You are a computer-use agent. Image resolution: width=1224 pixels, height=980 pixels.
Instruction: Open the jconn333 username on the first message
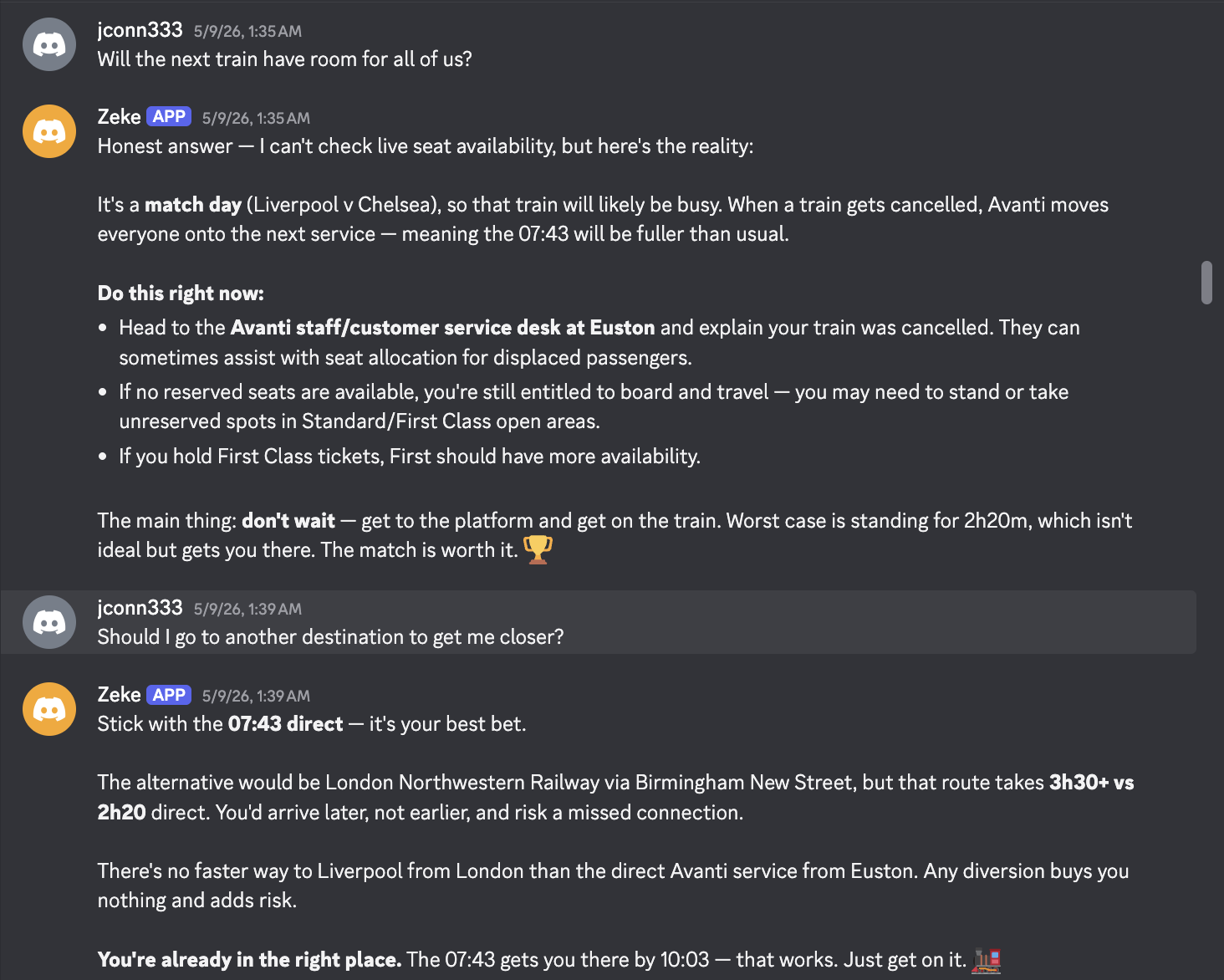pyautogui.click(x=140, y=30)
